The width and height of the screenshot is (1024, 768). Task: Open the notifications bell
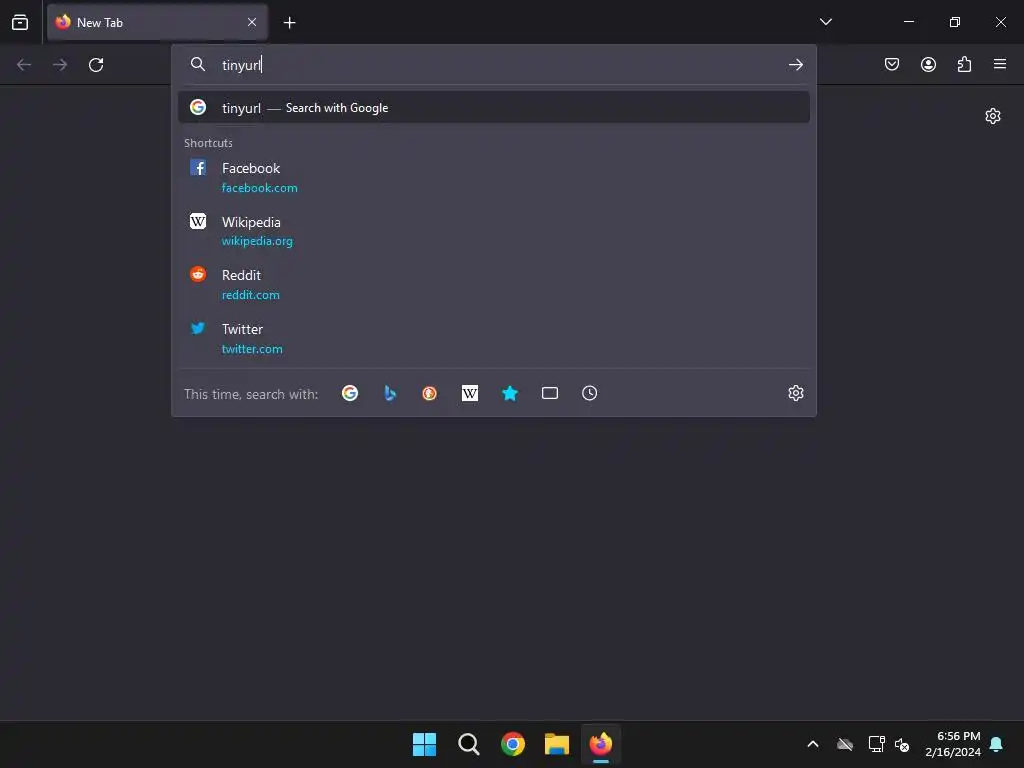pos(997,744)
